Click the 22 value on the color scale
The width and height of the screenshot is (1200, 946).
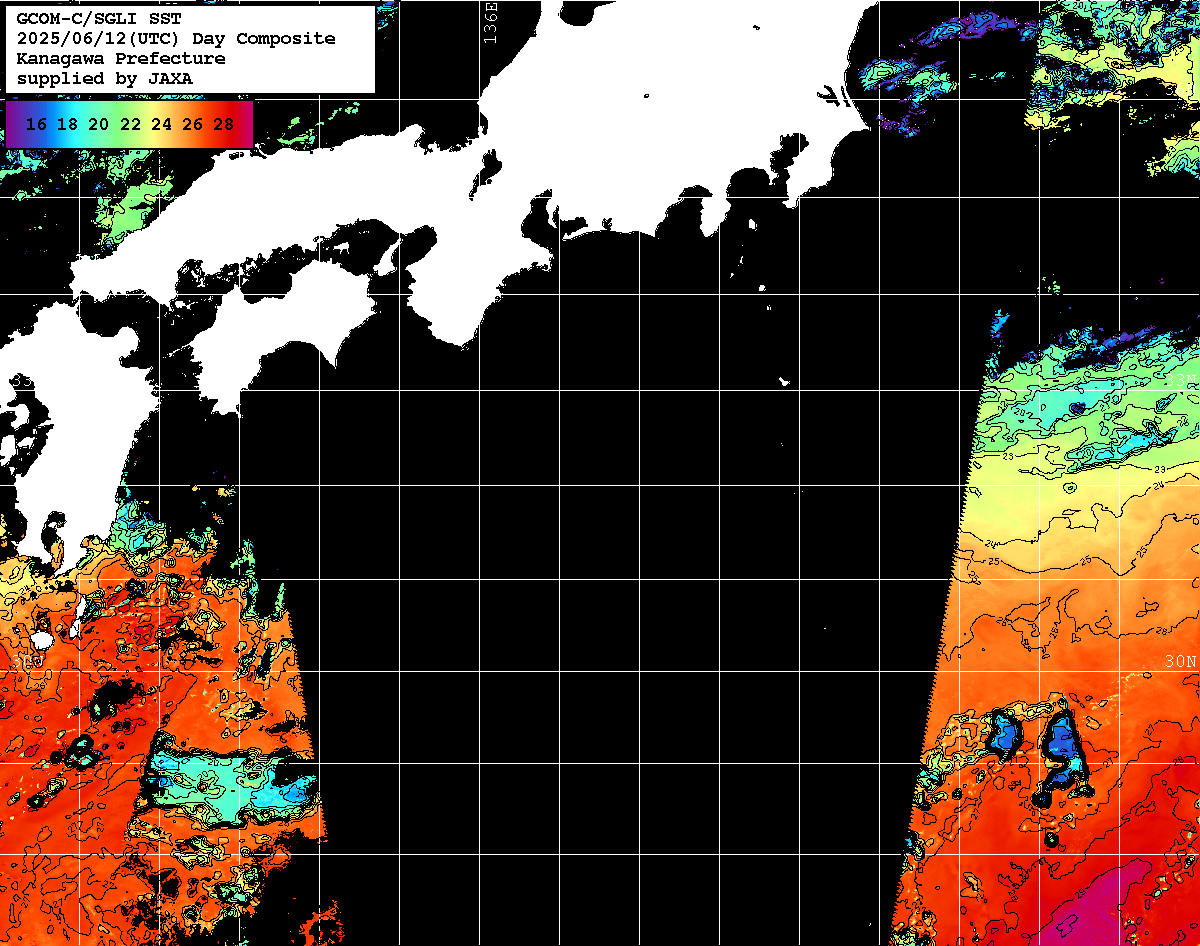(130, 124)
